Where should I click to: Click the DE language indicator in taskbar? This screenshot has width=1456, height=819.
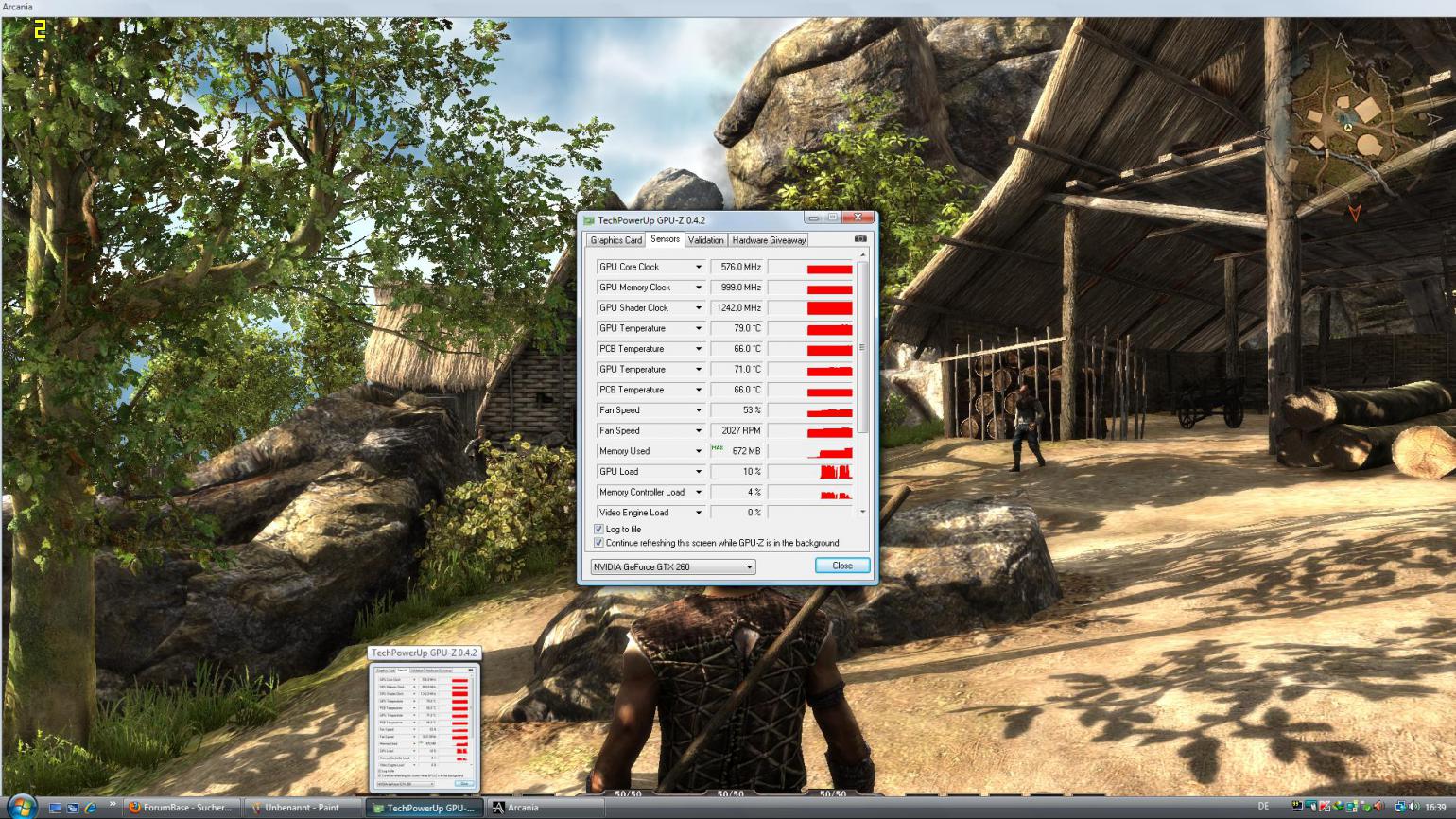[x=1263, y=806]
